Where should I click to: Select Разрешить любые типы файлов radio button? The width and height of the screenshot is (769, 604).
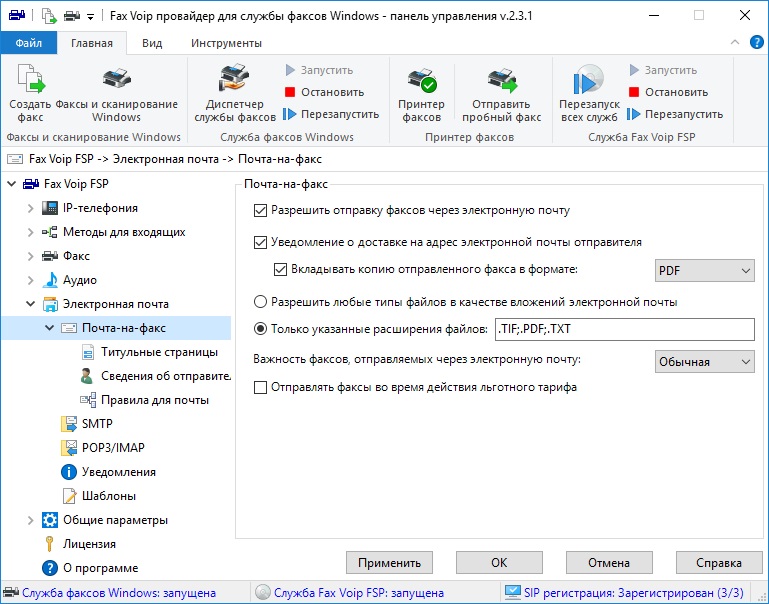[260, 302]
